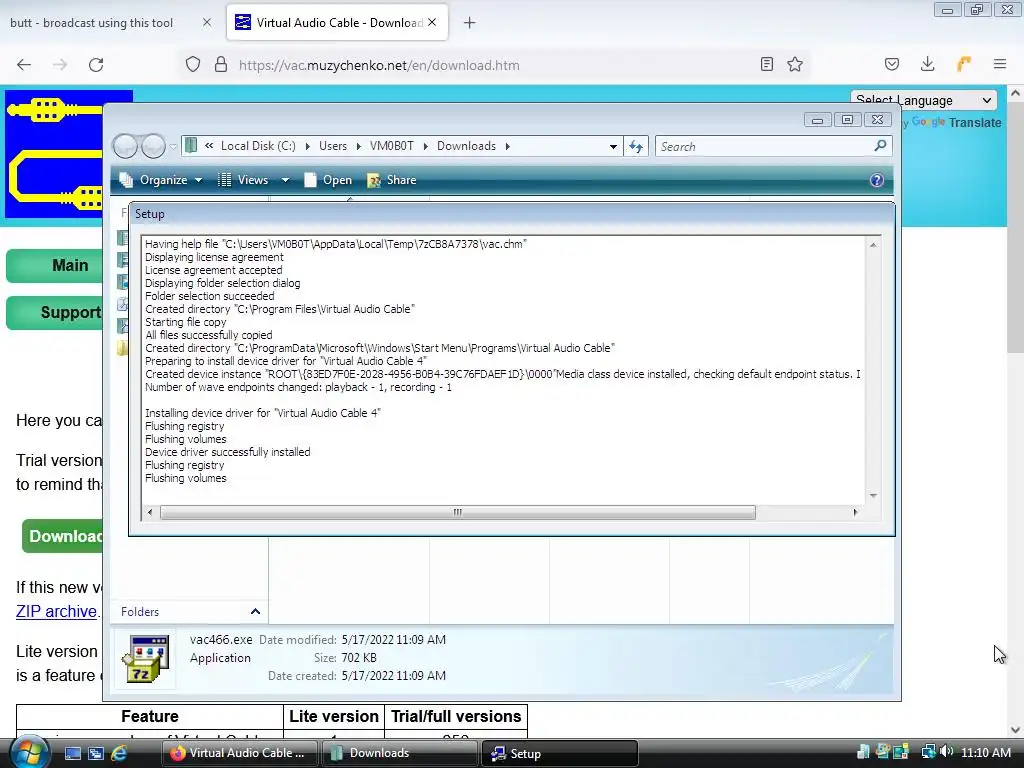Select Downloads in the Explorer breadcrumb
The height and width of the screenshot is (768, 1024).
point(466,146)
